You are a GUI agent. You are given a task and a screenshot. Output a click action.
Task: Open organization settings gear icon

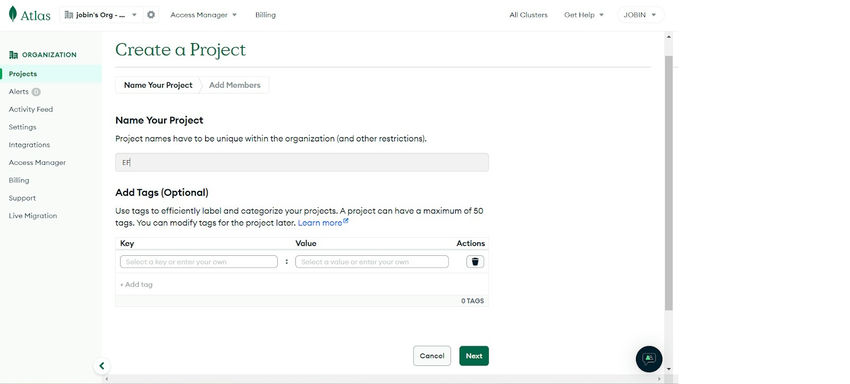pos(151,15)
